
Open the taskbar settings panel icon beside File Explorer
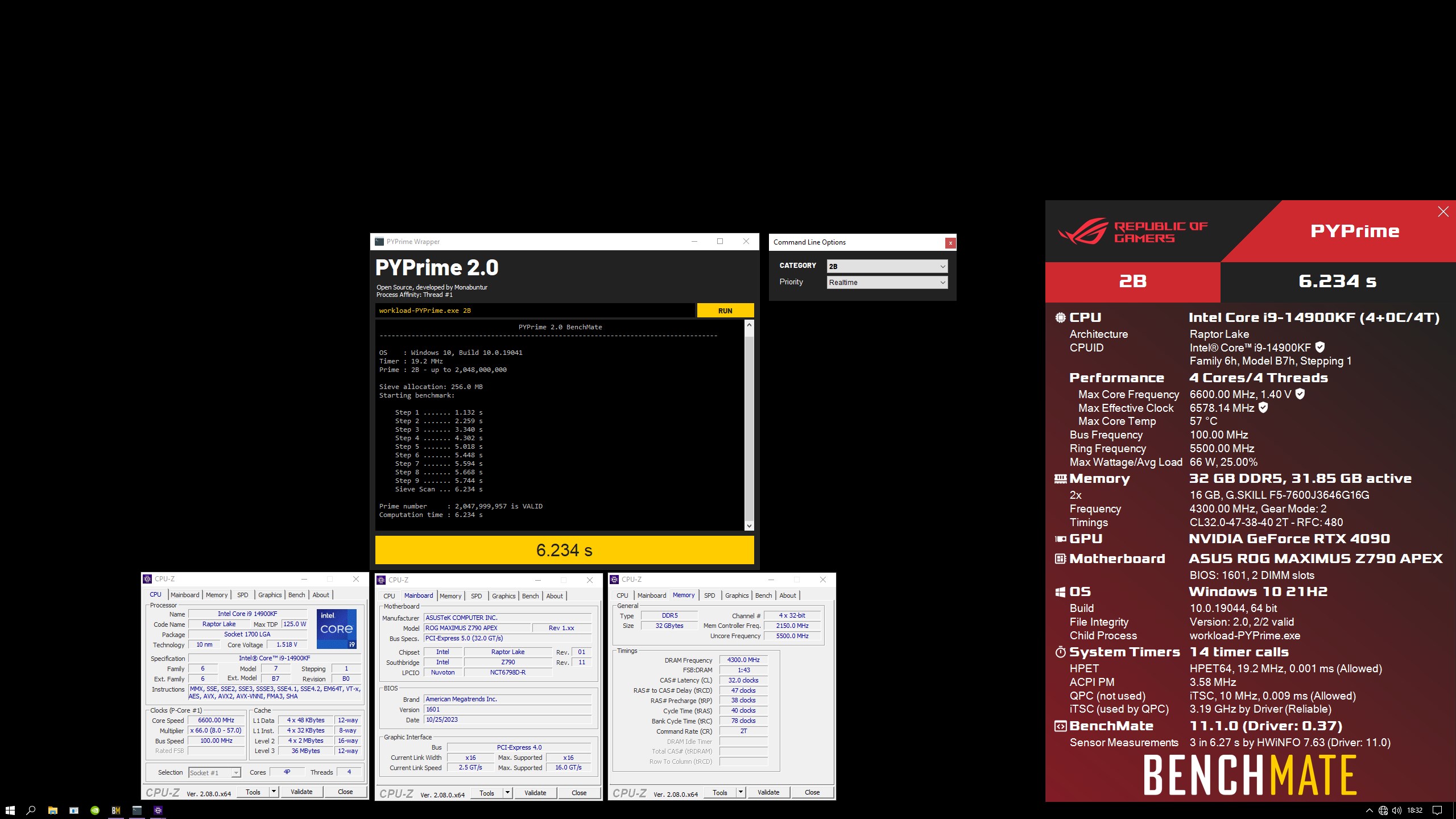pos(74,810)
